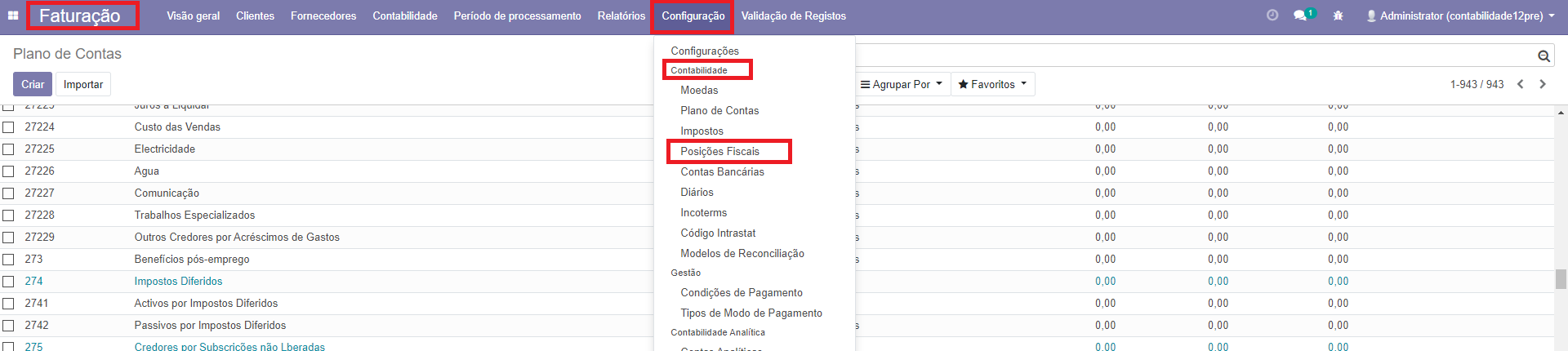The width and height of the screenshot is (1568, 351).
Task: Open the apps grid menu icon
Action: click(13, 16)
